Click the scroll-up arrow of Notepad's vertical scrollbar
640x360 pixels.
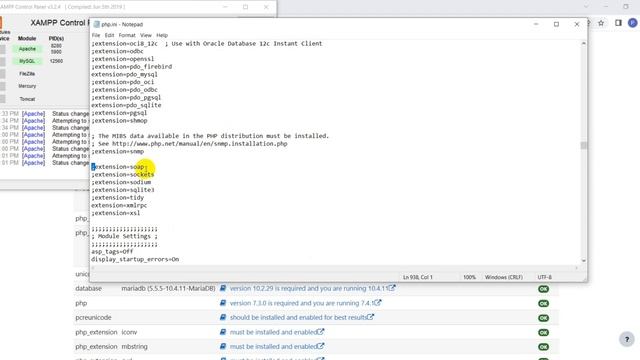(584, 43)
